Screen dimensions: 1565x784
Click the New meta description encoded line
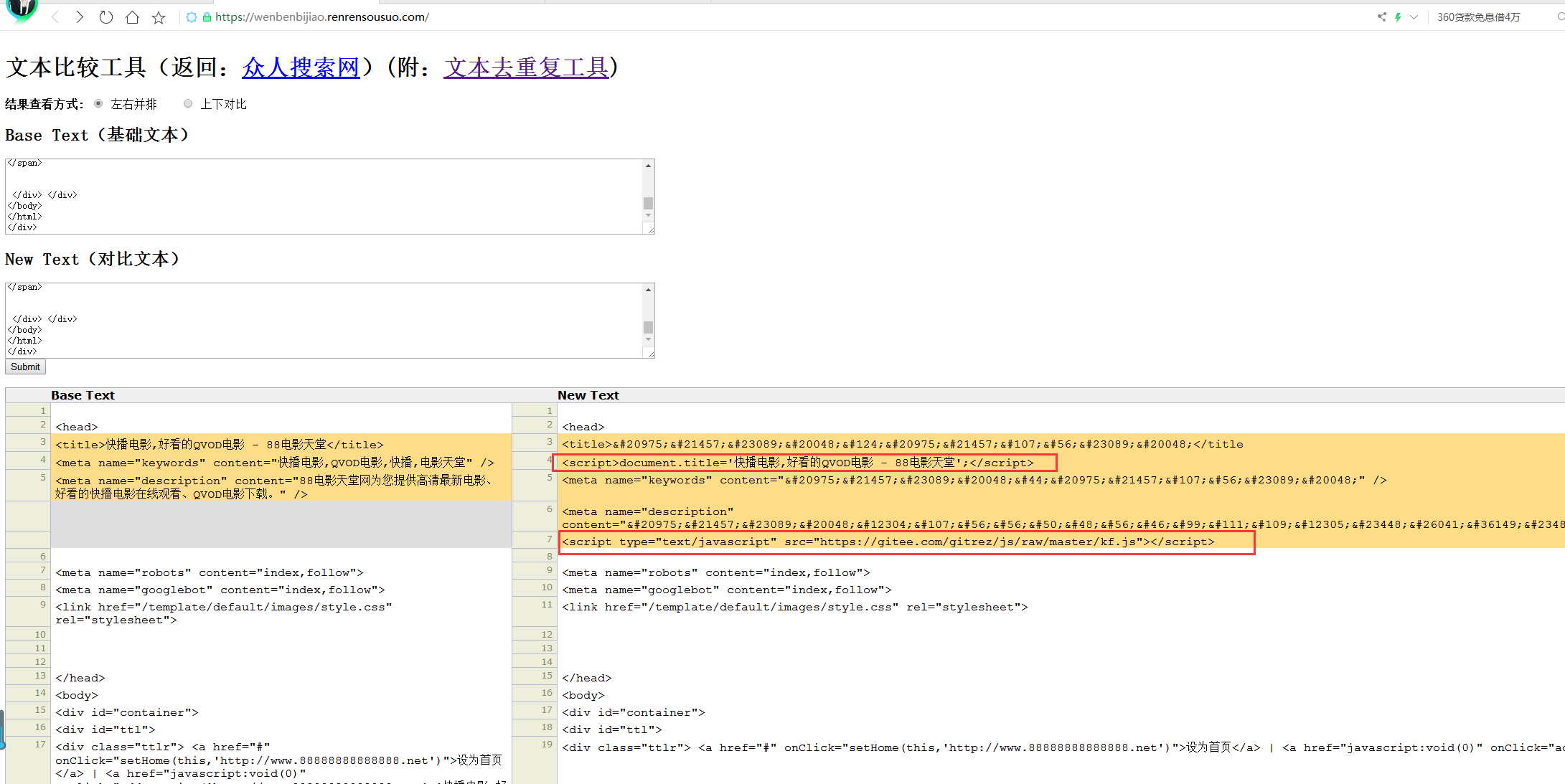coord(1063,518)
